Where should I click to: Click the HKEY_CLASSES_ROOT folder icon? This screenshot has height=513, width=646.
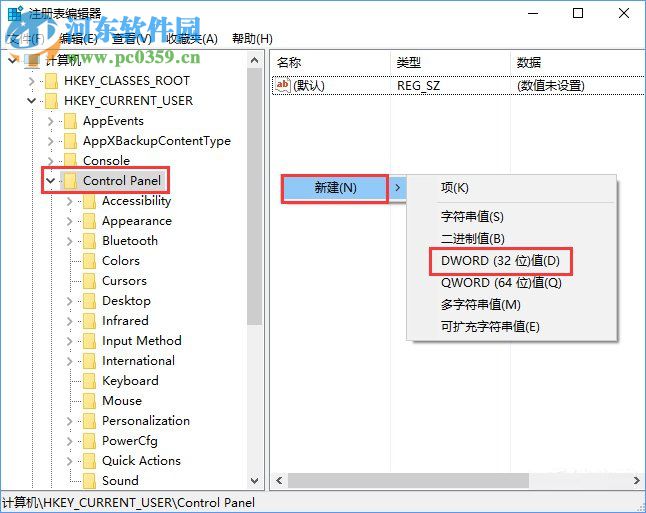point(51,81)
